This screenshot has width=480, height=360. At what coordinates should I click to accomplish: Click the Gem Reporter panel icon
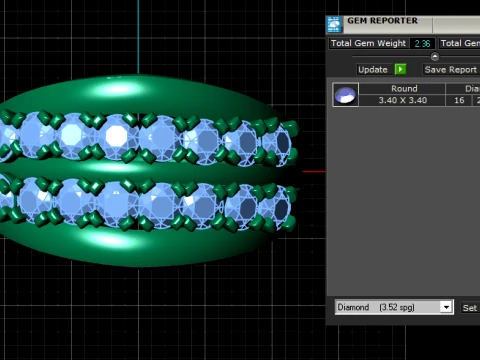334,24
